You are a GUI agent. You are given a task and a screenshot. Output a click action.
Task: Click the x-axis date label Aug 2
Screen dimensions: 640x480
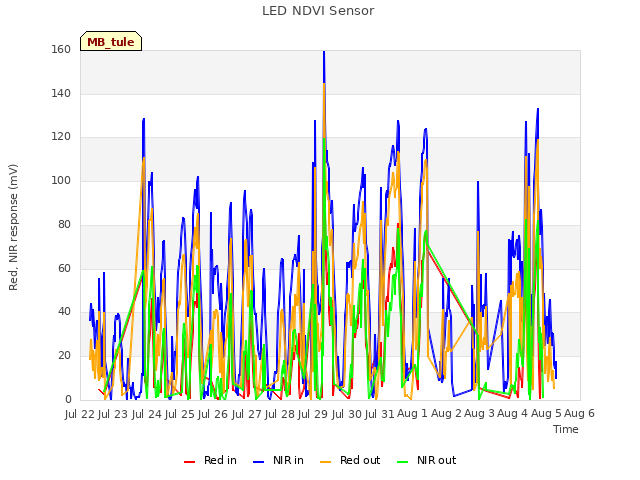click(x=446, y=414)
